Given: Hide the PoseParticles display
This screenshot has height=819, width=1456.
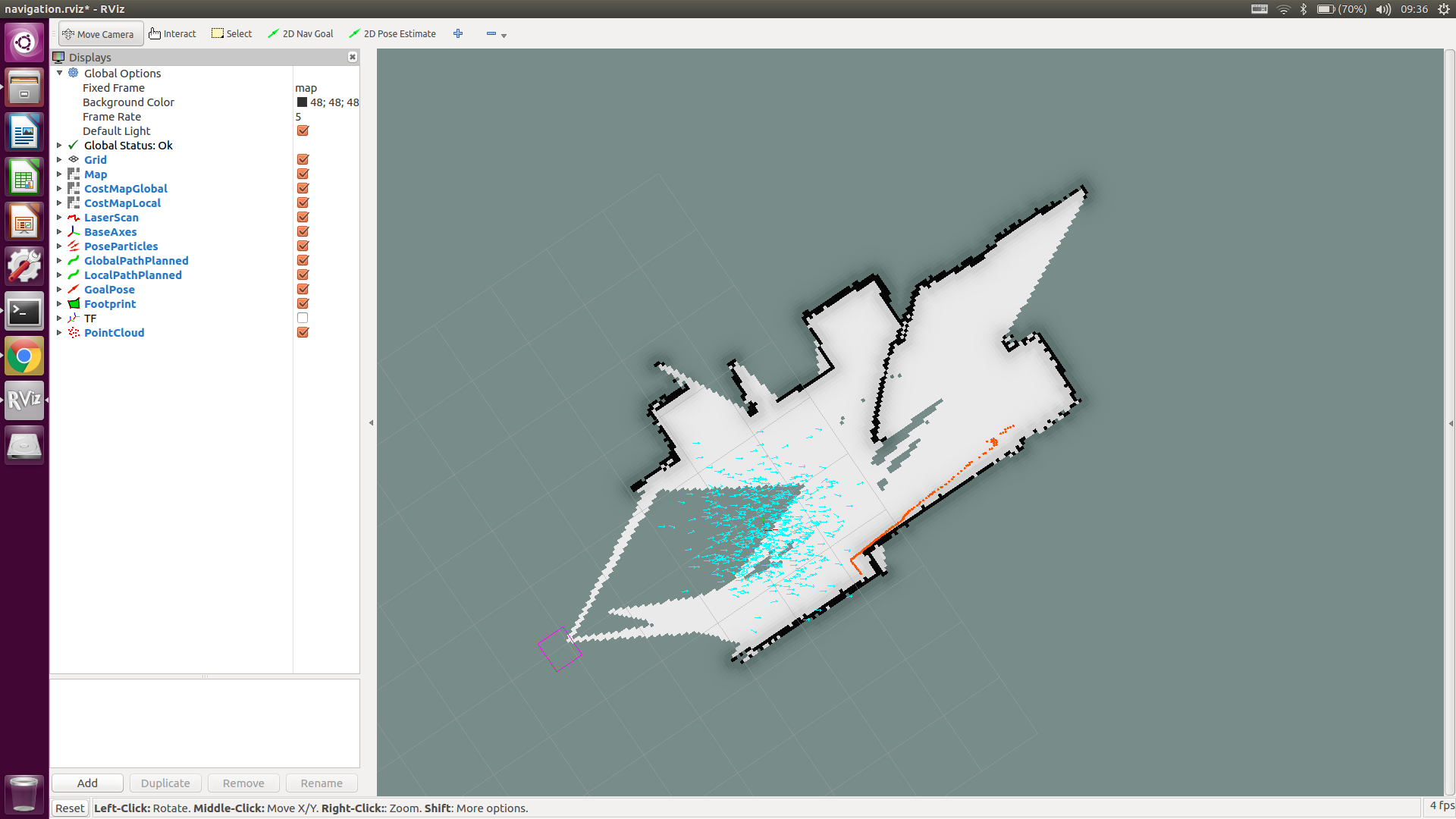Looking at the screenshot, I should (303, 246).
